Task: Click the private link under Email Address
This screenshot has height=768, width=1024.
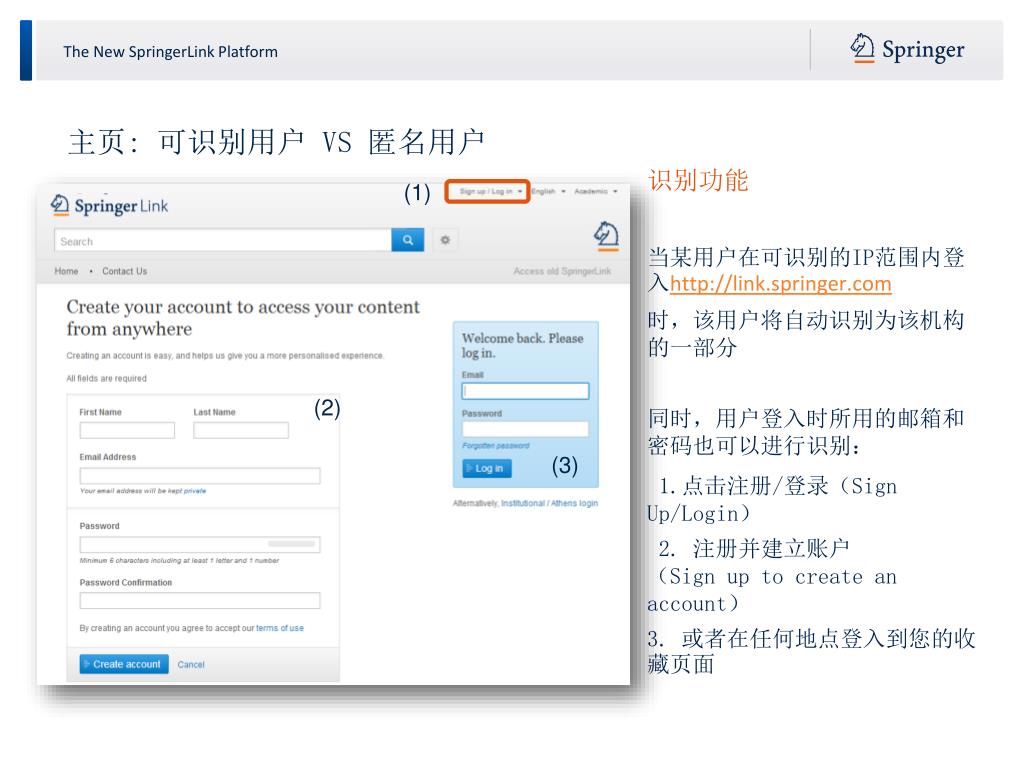Action: 195,490
